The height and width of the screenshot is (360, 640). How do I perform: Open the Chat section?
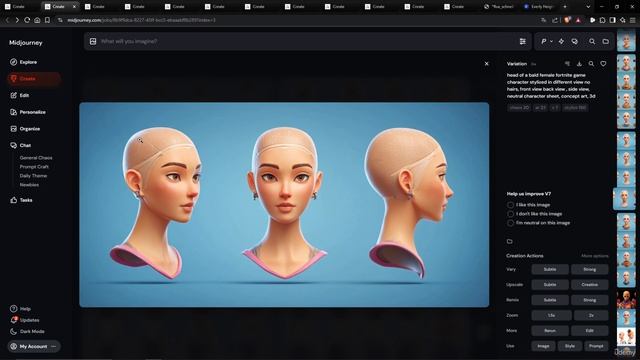coord(20,145)
